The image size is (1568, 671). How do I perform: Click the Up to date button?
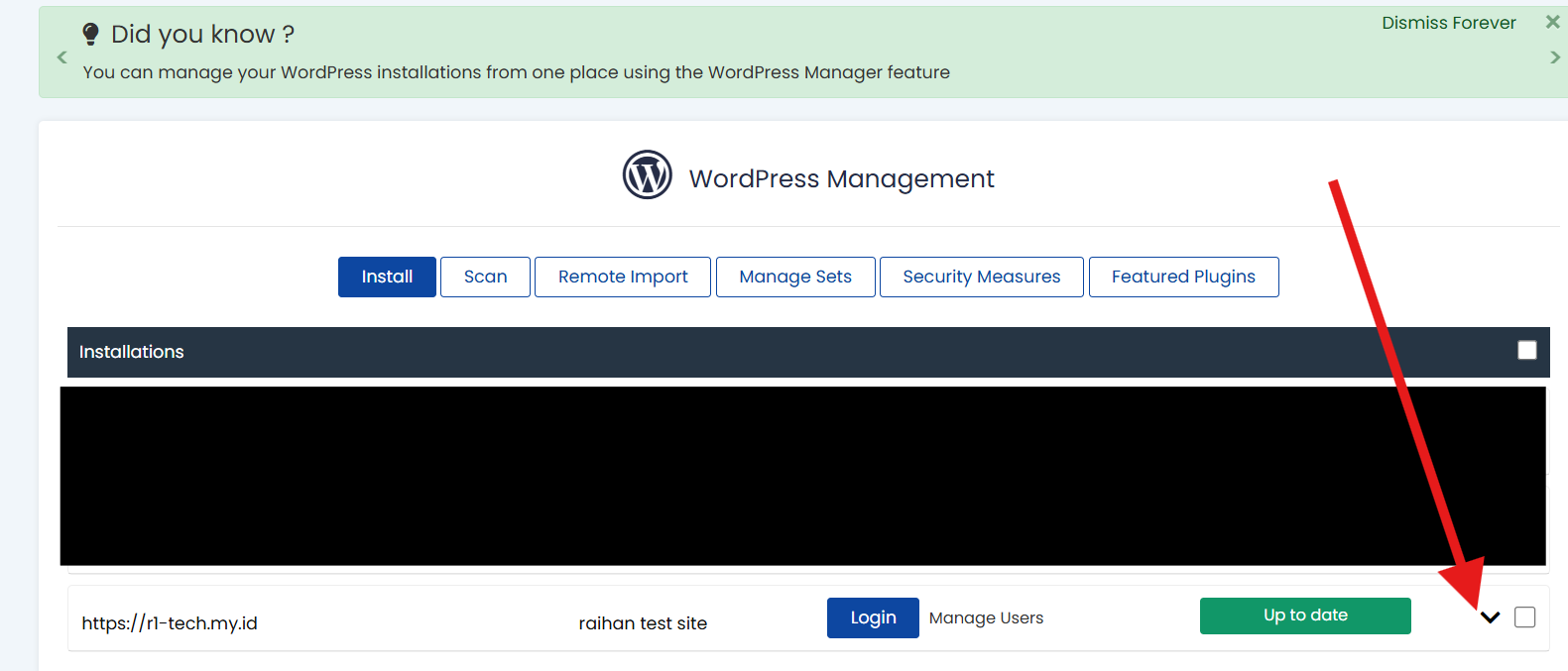1305,615
